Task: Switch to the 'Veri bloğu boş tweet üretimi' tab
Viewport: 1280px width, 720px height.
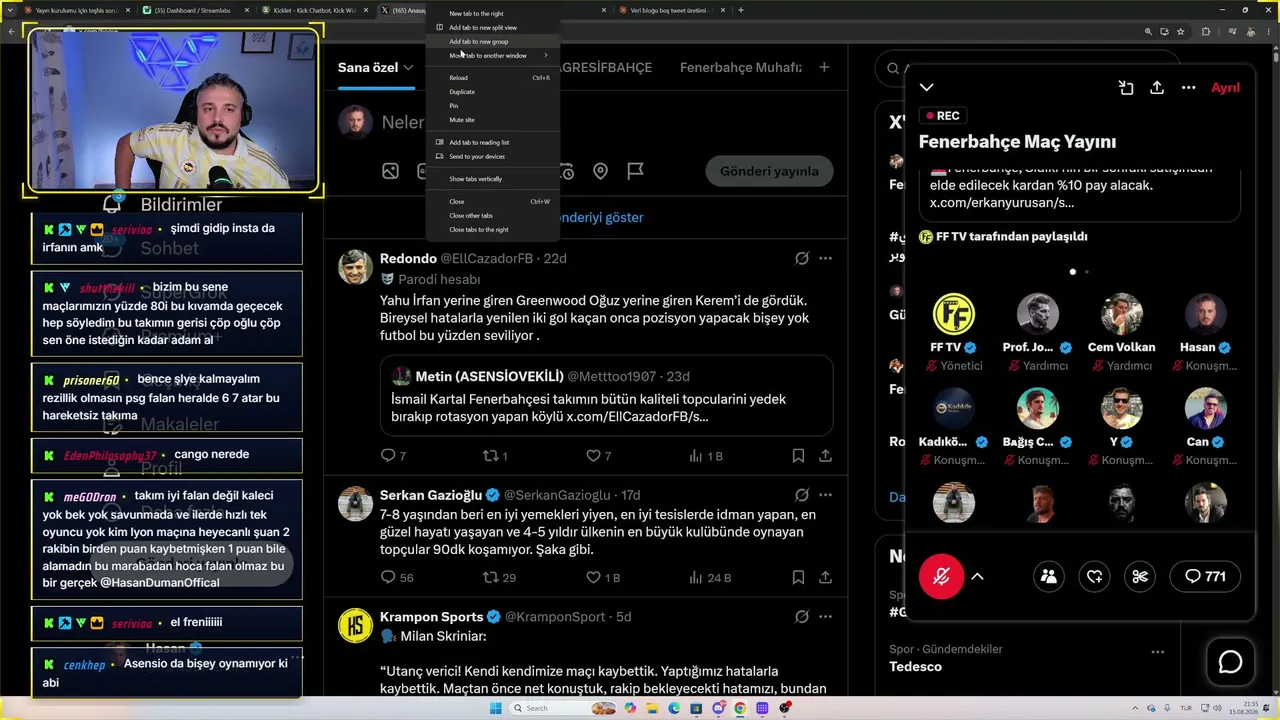Action: (671, 10)
